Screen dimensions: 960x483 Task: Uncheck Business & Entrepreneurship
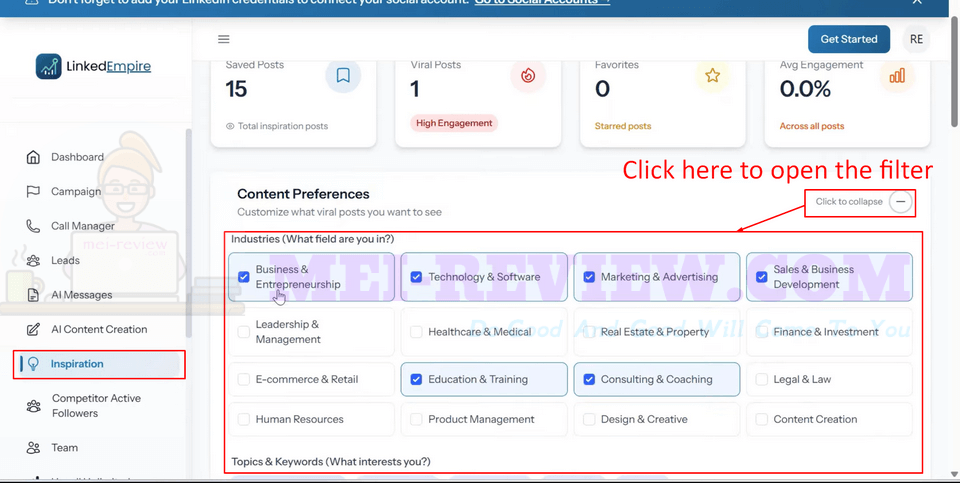coord(244,277)
